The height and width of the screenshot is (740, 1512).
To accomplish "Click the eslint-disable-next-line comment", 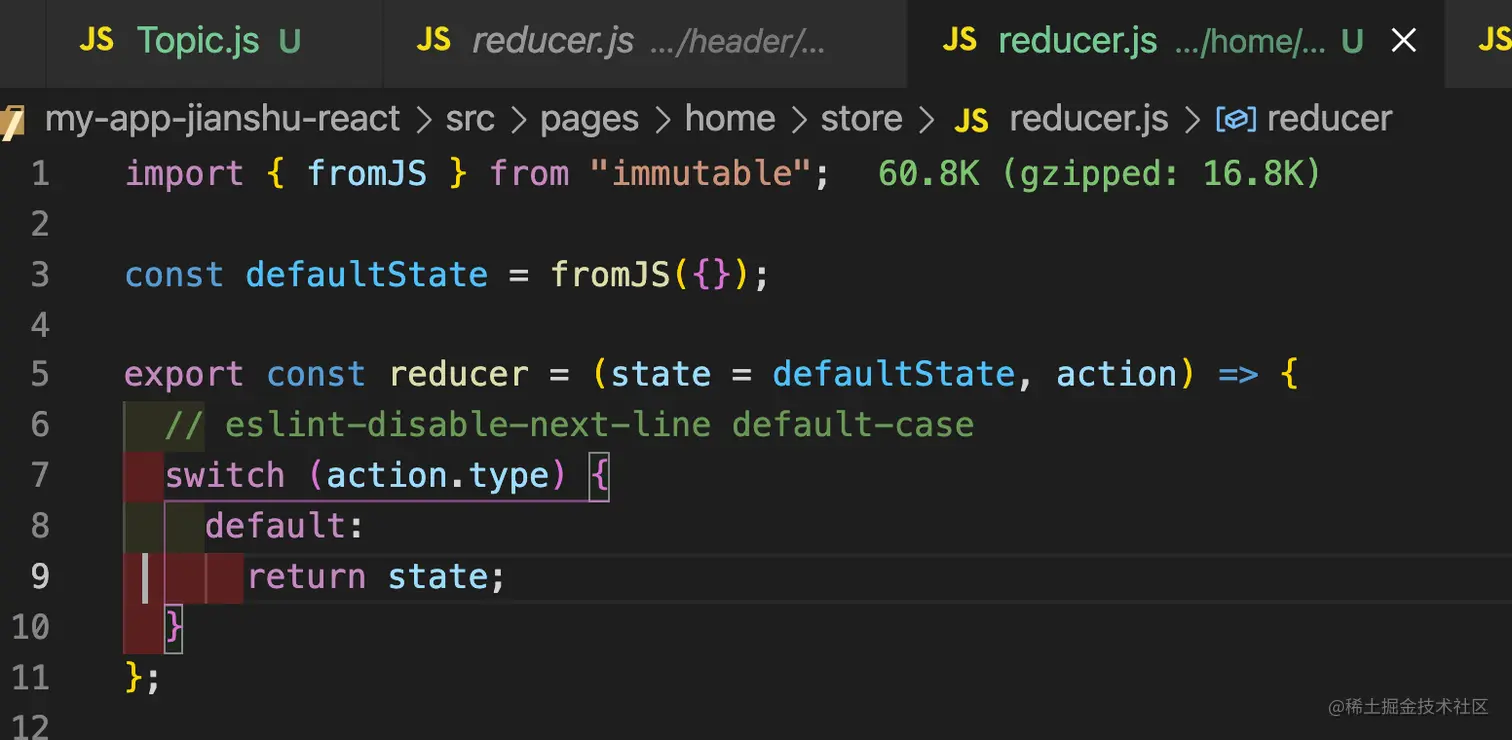I will (569, 425).
